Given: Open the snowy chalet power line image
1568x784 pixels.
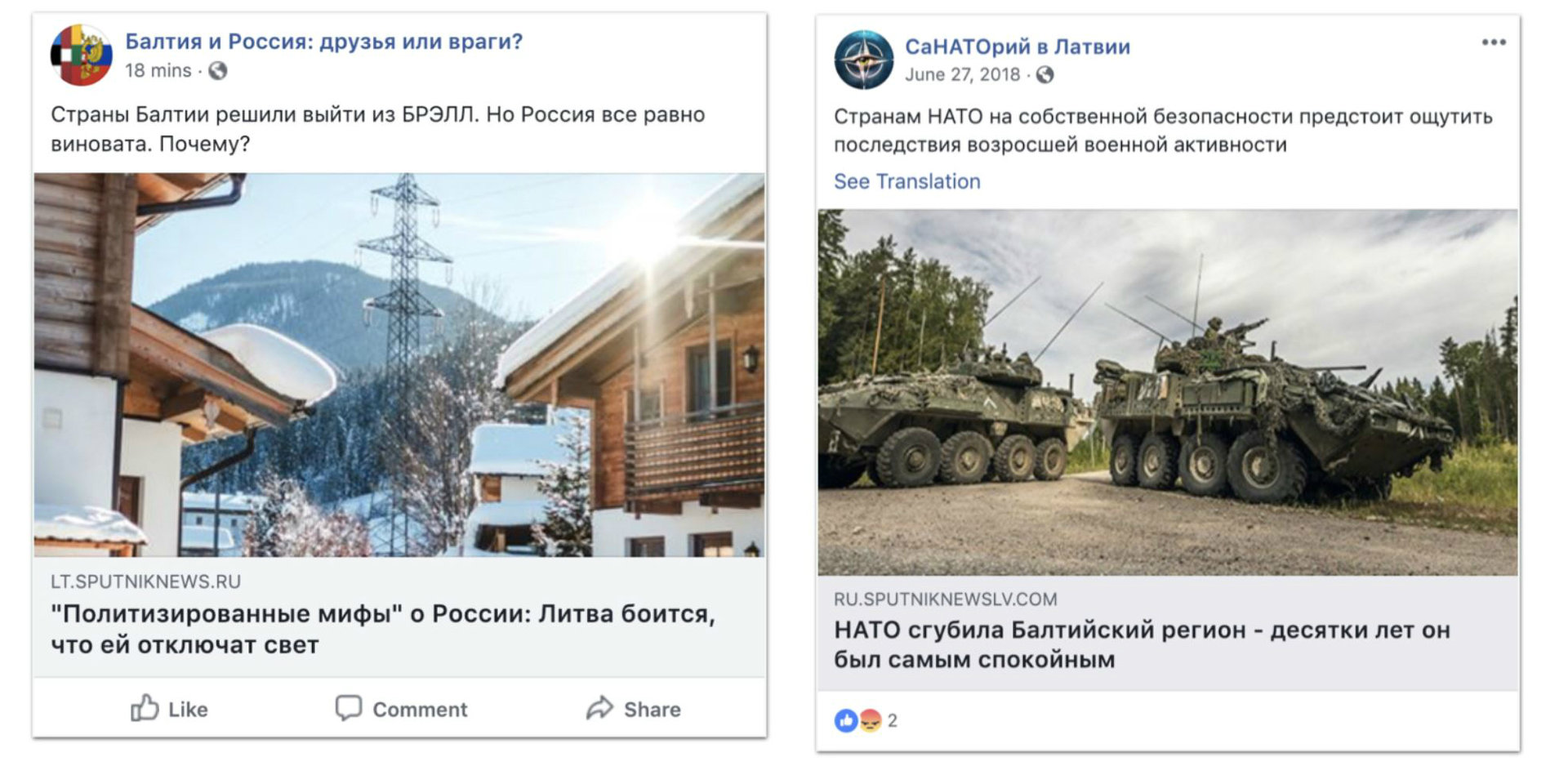Looking at the screenshot, I should point(399,364).
